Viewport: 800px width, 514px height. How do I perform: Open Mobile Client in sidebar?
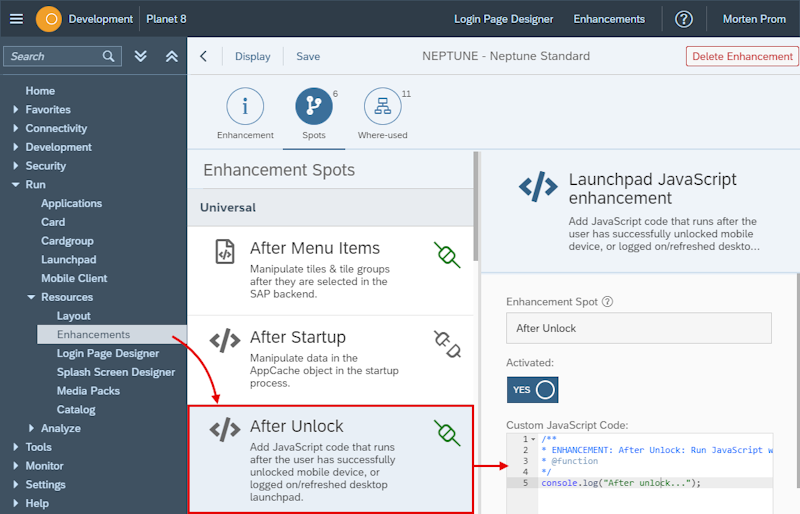(74, 278)
